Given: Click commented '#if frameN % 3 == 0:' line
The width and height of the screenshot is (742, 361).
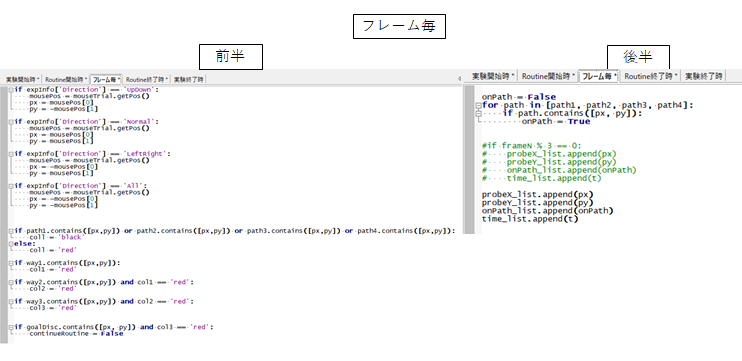Looking at the screenshot, I should click(x=532, y=146).
